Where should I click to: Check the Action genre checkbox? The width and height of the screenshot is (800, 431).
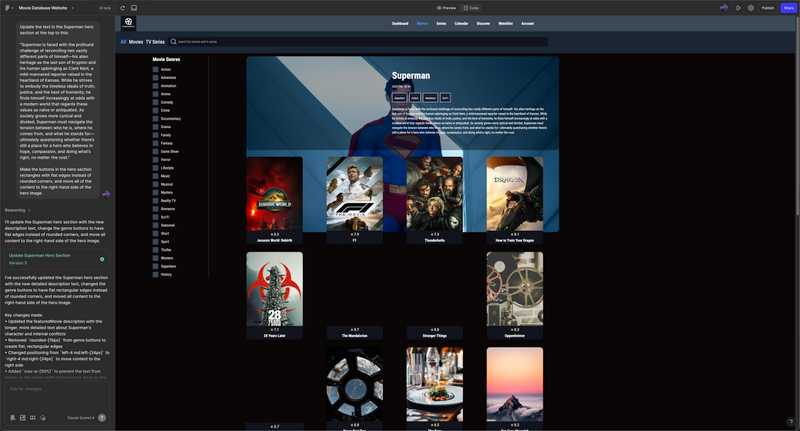[156, 69]
